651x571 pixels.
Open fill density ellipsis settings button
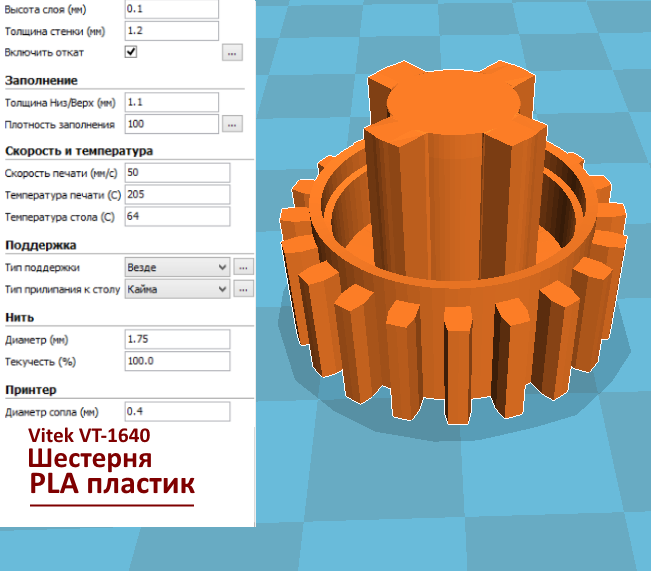click(232, 124)
